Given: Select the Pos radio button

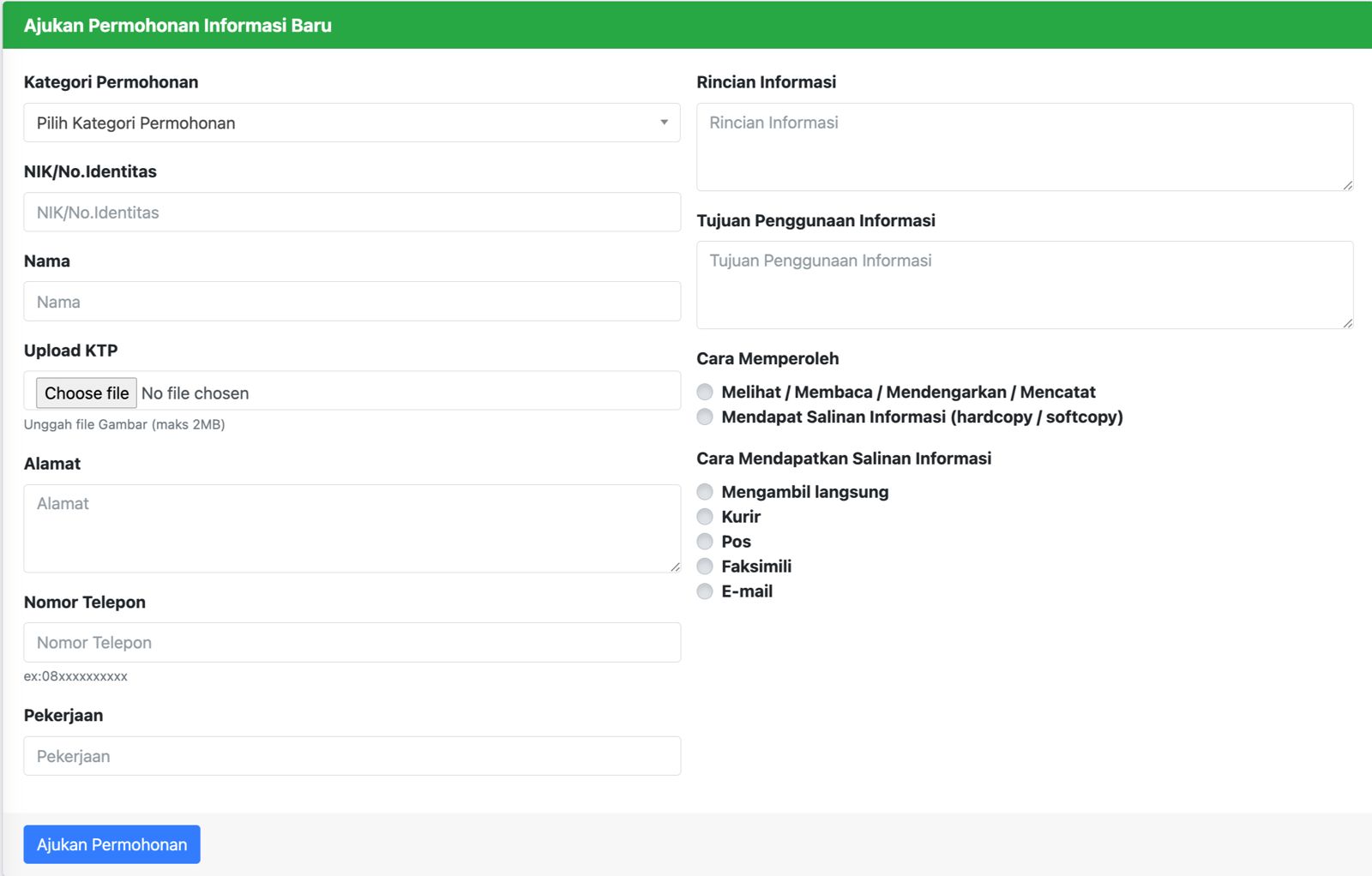Looking at the screenshot, I should point(705,542).
